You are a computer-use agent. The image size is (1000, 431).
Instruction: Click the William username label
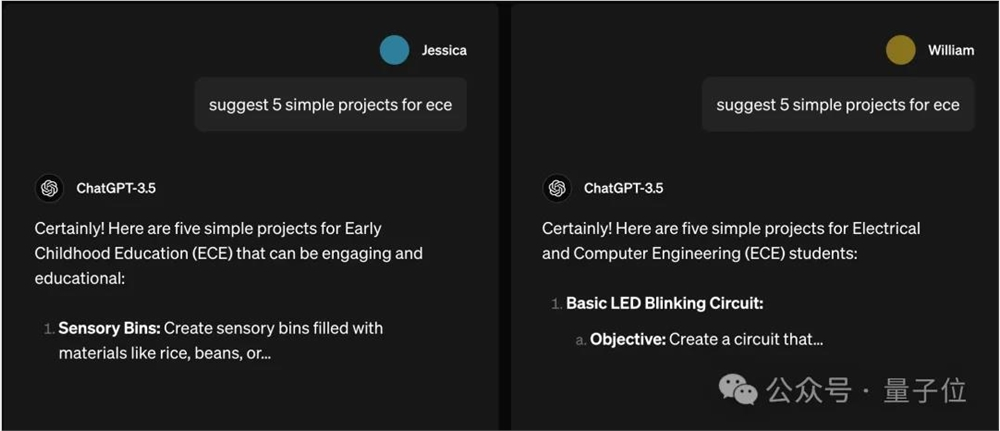click(x=950, y=50)
